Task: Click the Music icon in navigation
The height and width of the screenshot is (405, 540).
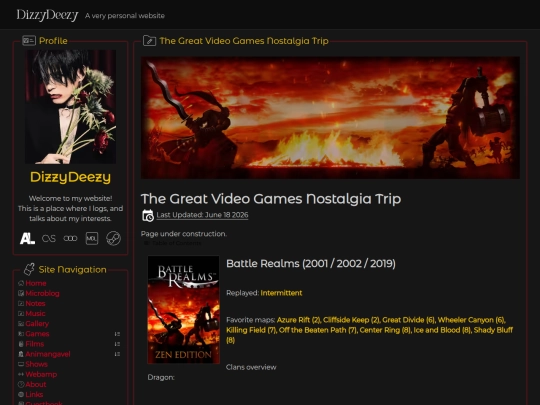Action: [x=21, y=313]
